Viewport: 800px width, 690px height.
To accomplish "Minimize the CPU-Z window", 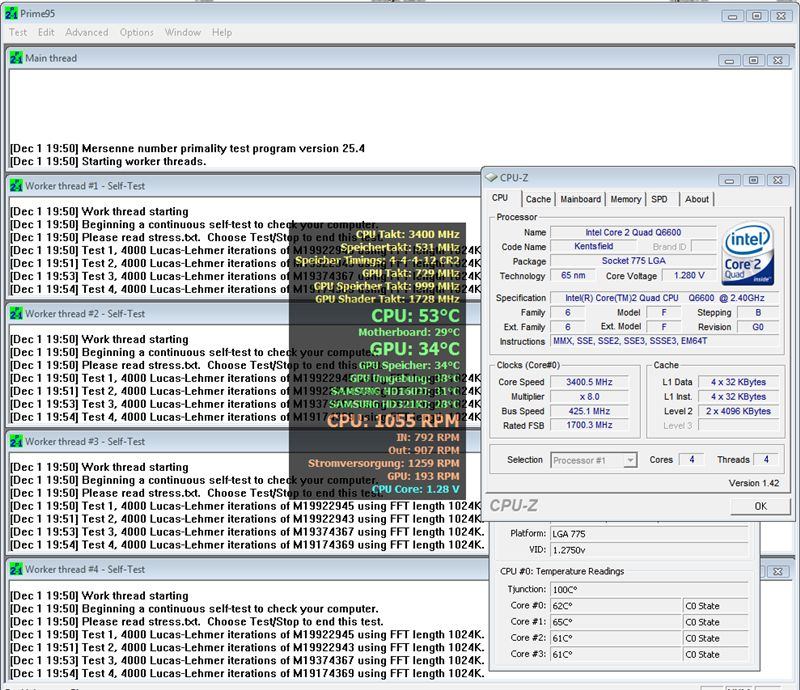I will [729, 180].
